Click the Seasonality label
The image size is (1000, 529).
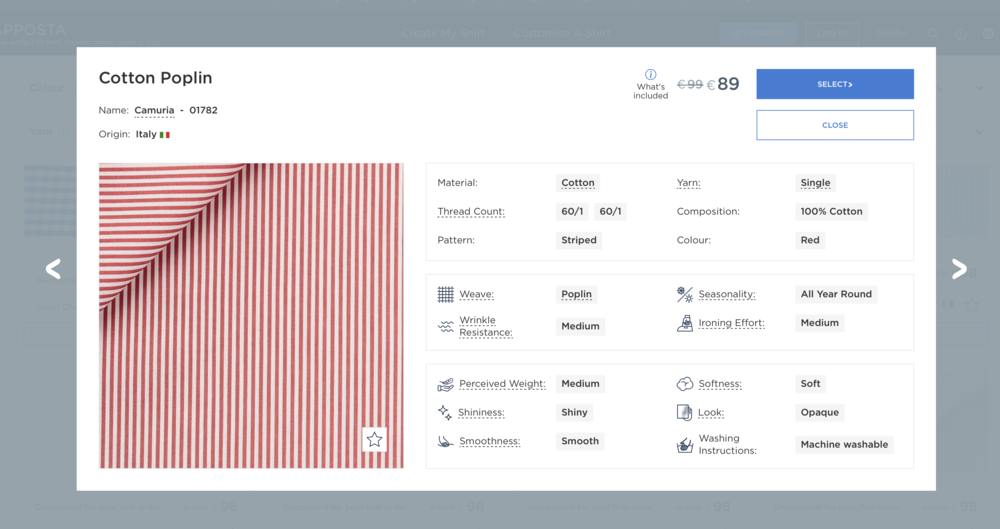tap(726, 294)
